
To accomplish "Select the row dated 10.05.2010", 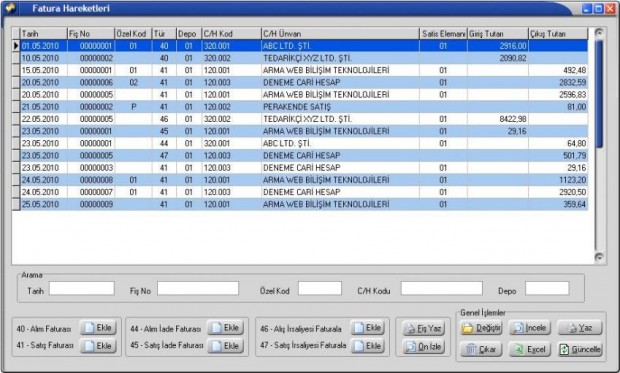I will point(303,58).
